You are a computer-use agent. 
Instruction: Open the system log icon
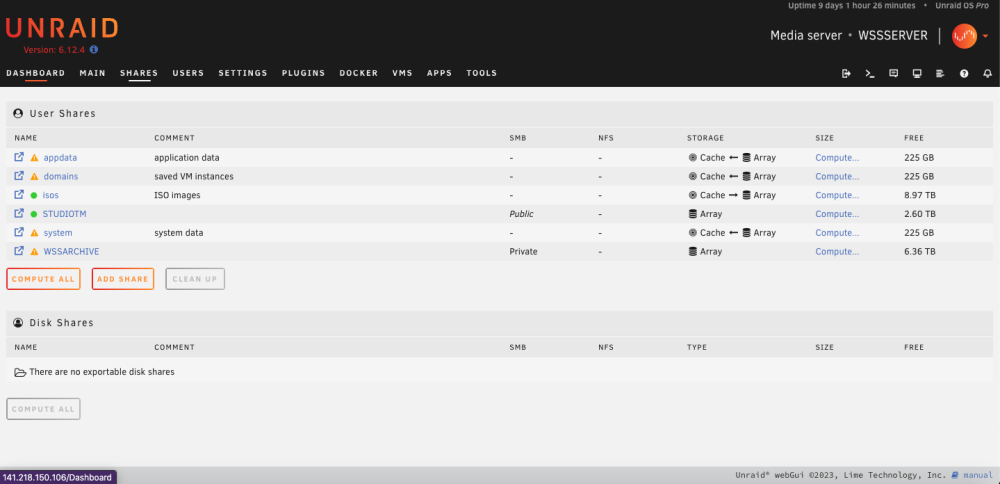(940, 73)
